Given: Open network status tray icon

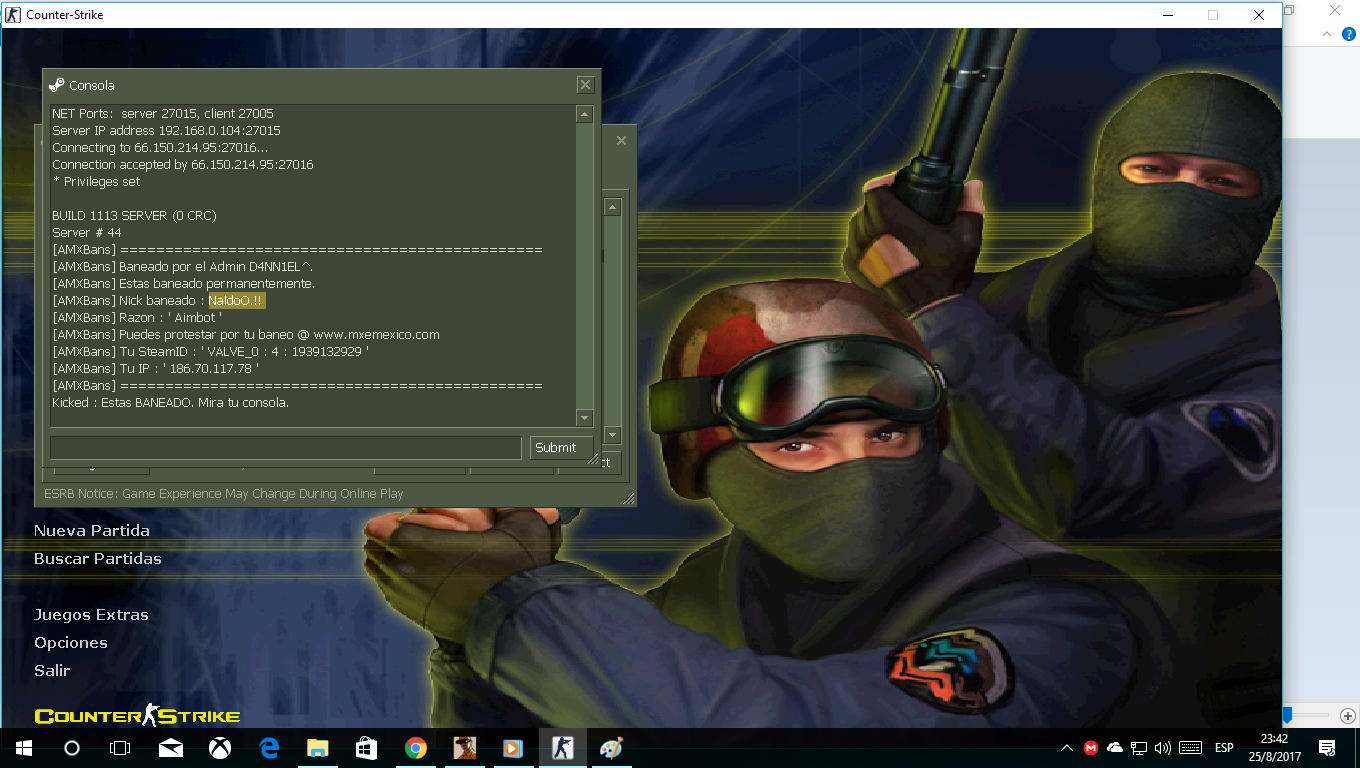Looking at the screenshot, I should (1139, 747).
